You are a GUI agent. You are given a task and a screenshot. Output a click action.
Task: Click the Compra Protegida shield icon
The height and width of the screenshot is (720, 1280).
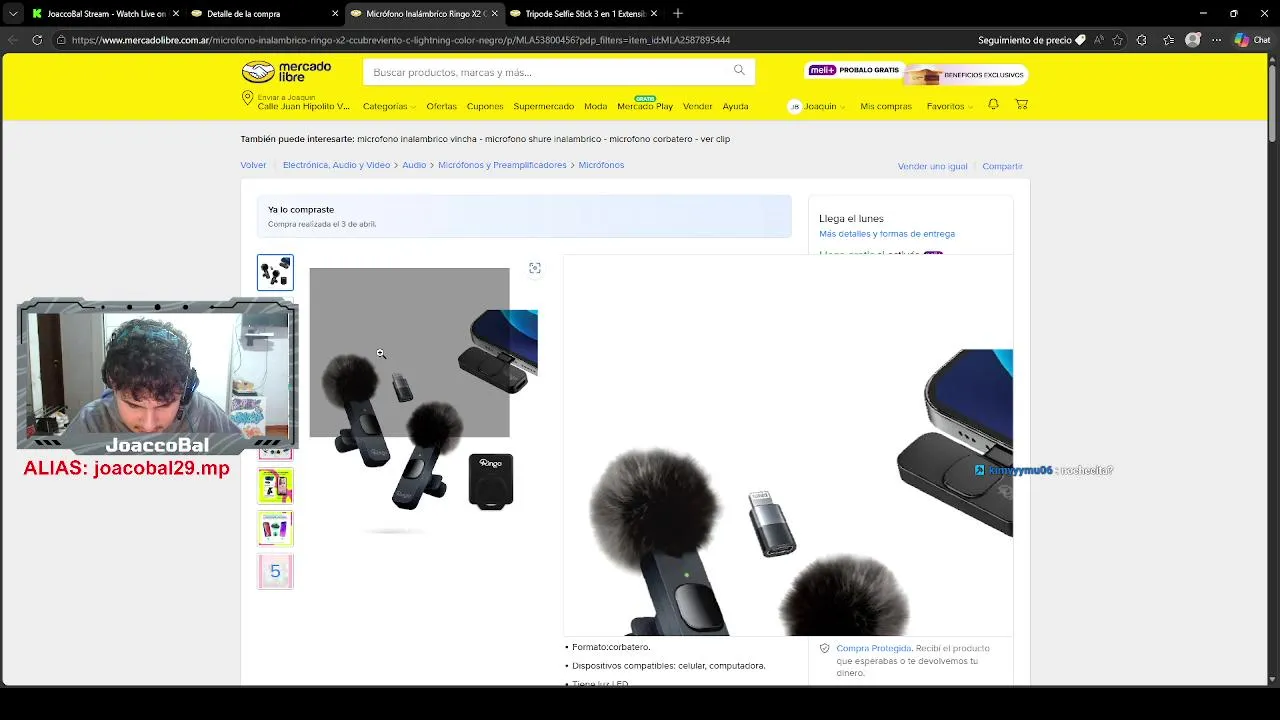pyautogui.click(x=825, y=648)
